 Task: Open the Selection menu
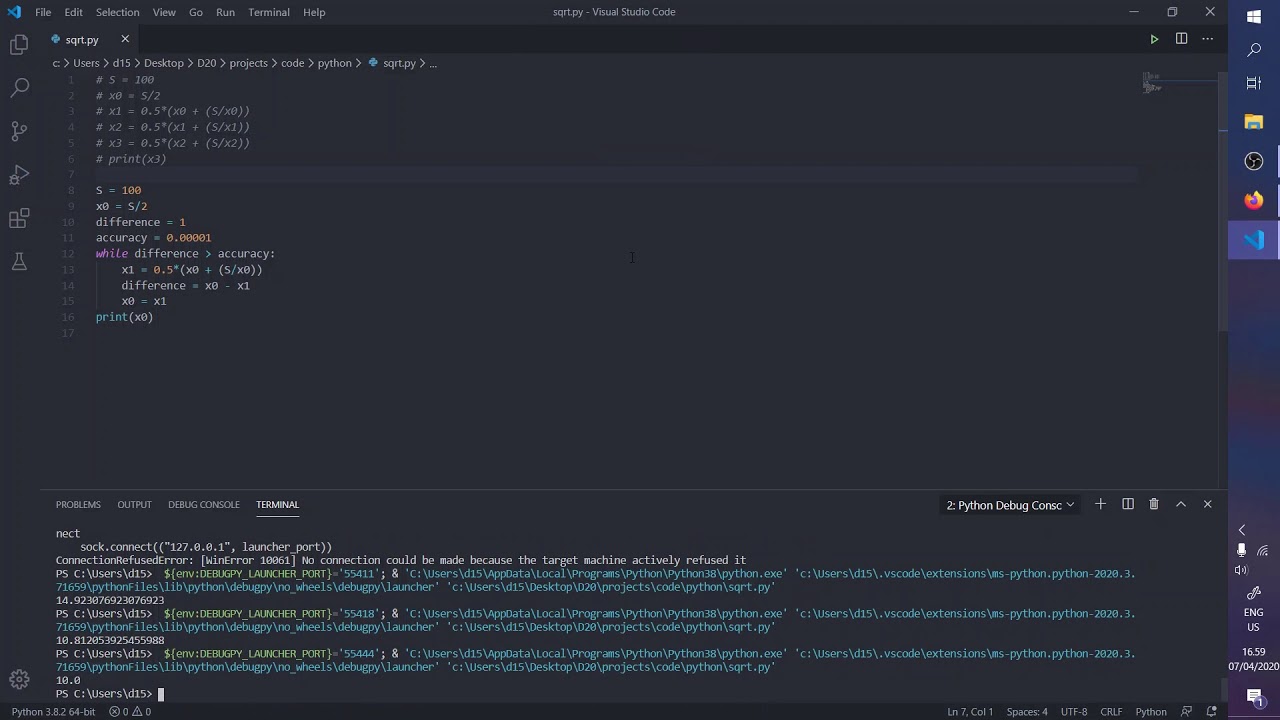118,12
